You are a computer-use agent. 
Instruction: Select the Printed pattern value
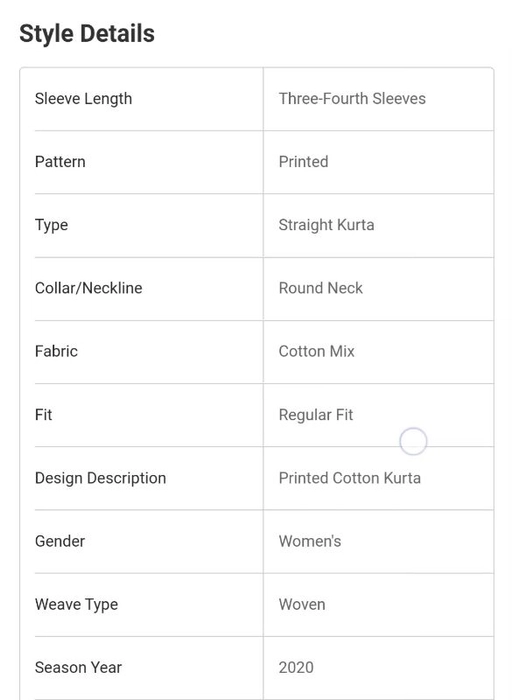coord(304,162)
